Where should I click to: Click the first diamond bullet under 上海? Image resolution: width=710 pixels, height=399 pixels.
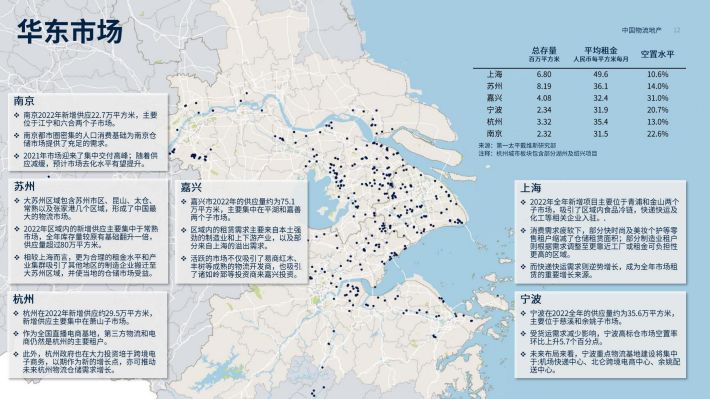pos(523,202)
